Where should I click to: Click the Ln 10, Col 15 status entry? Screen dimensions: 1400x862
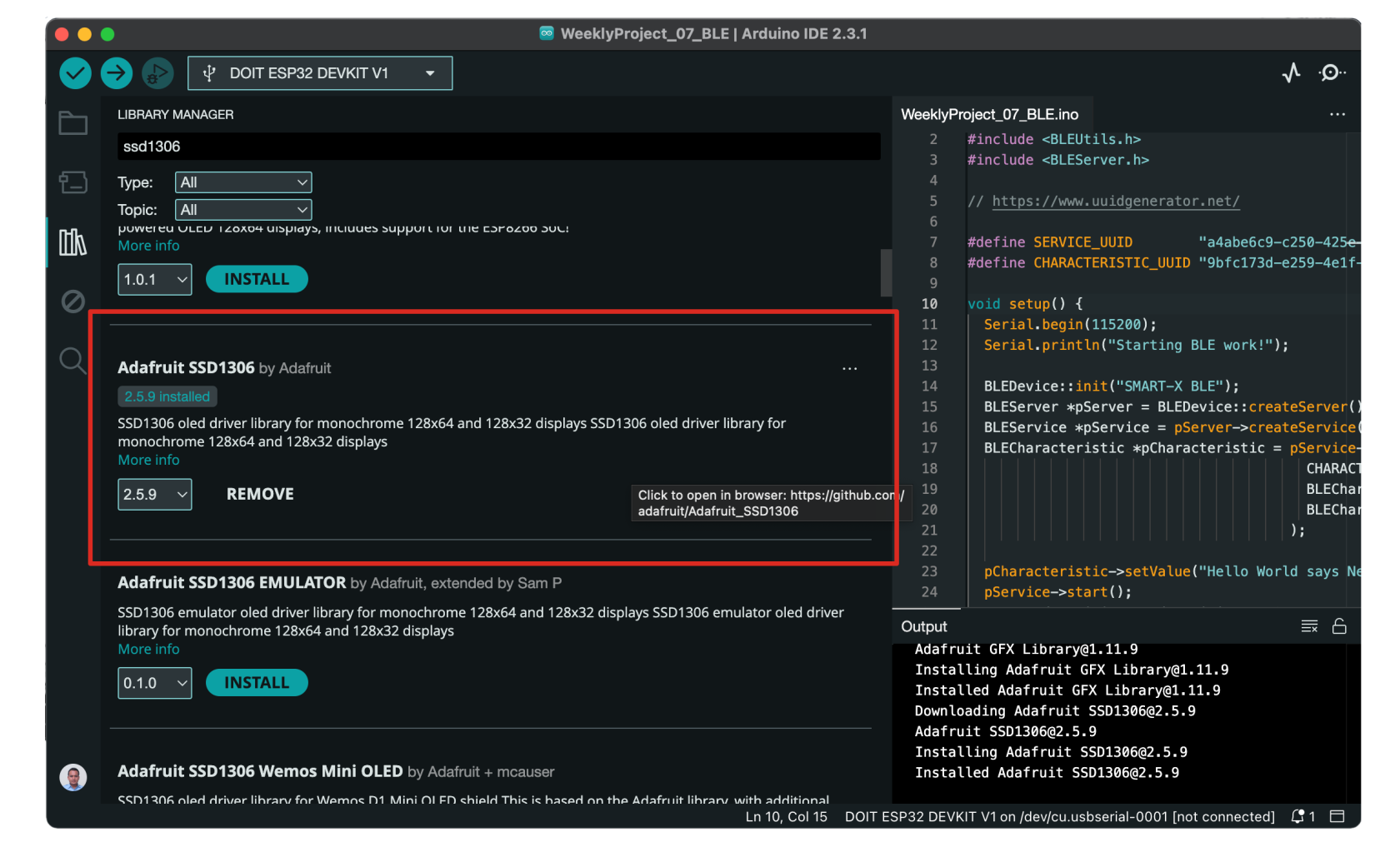(786, 817)
